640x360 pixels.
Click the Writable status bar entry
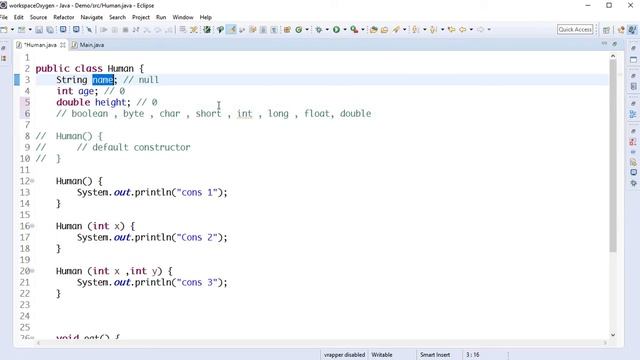(382, 355)
